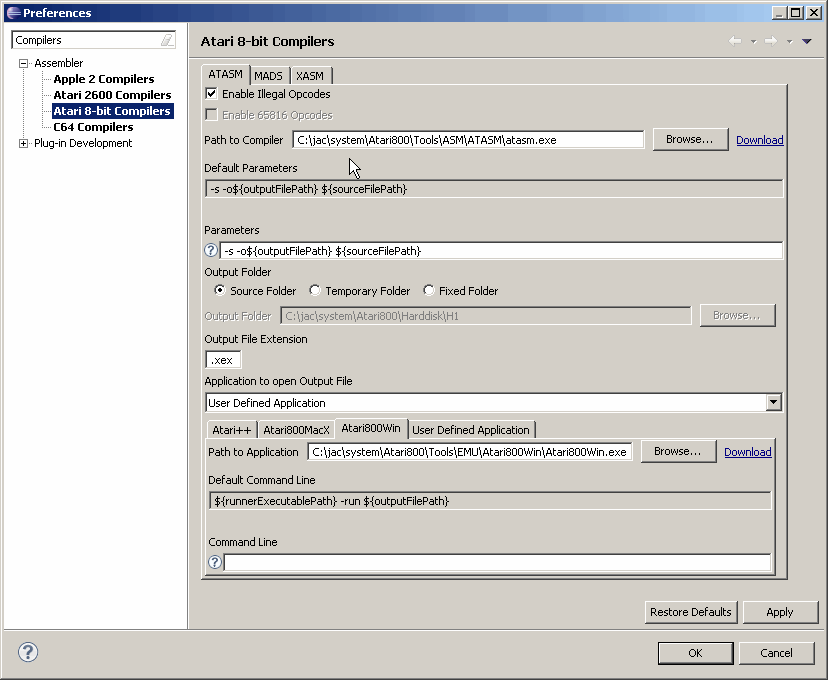The width and height of the screenshot is (828, 680).
Task: Select Atari 2600 Compilers in the tree
Action: point(112,95)
